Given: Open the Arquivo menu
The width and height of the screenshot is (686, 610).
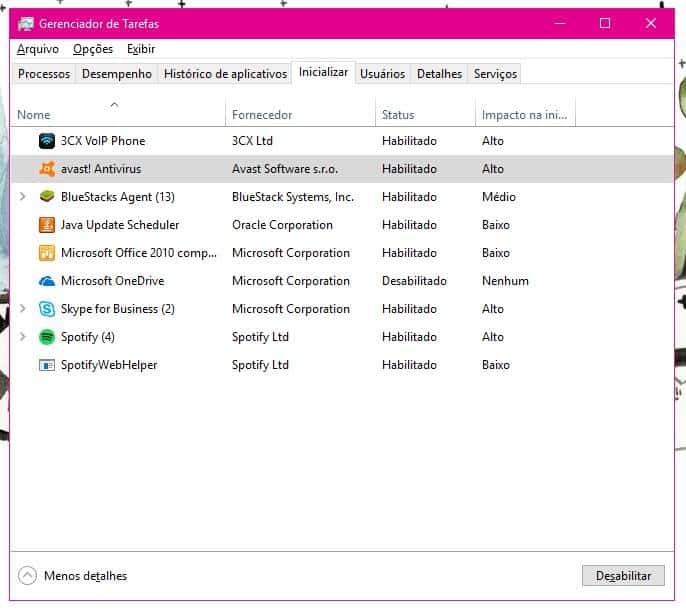Looking at the screenshot, I should (x=38, y=49).
